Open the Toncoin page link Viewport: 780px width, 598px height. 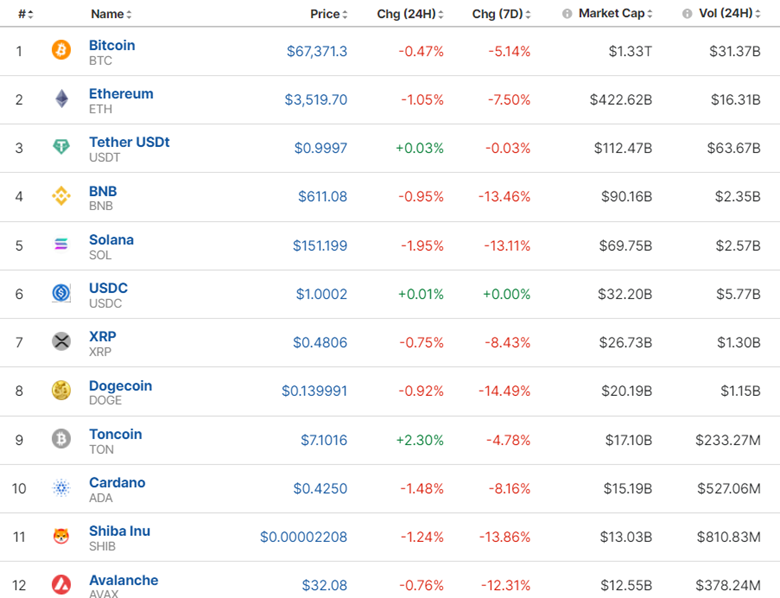point(115,434)
